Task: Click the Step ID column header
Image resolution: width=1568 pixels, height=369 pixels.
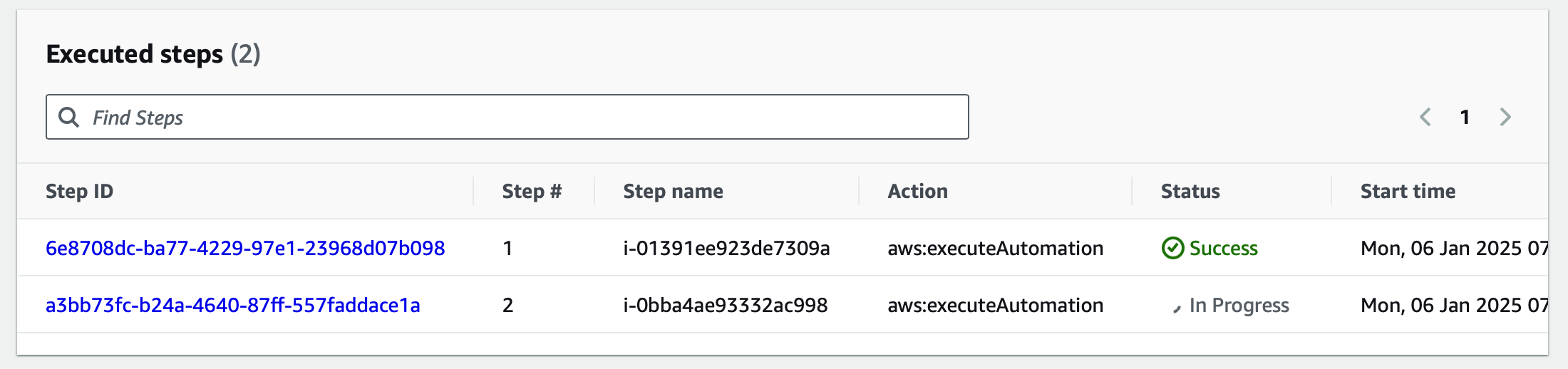Action: (x=79, y=191)
